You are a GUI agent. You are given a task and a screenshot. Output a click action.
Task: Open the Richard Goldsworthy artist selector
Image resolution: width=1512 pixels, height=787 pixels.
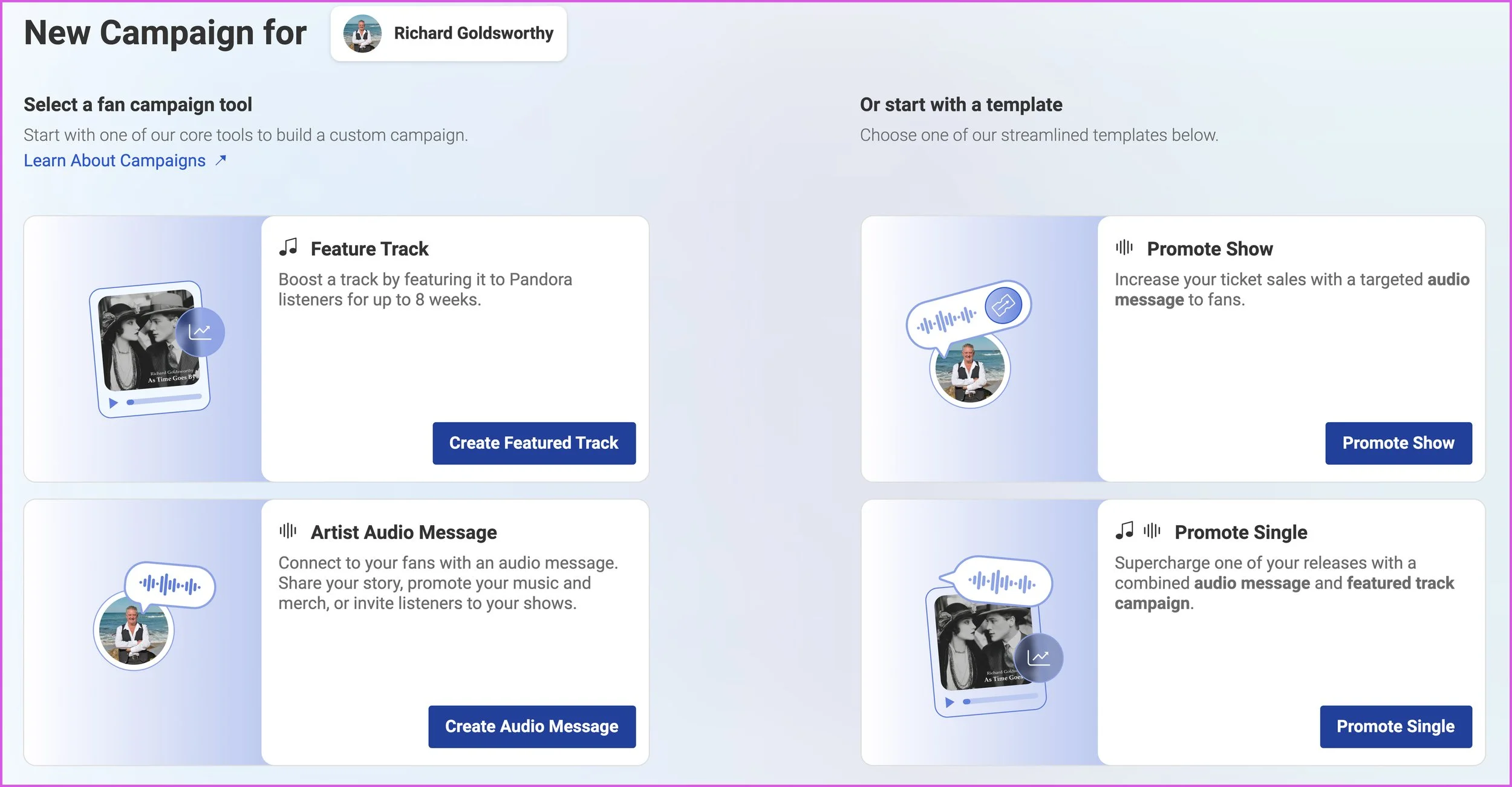tap(448, 33)
